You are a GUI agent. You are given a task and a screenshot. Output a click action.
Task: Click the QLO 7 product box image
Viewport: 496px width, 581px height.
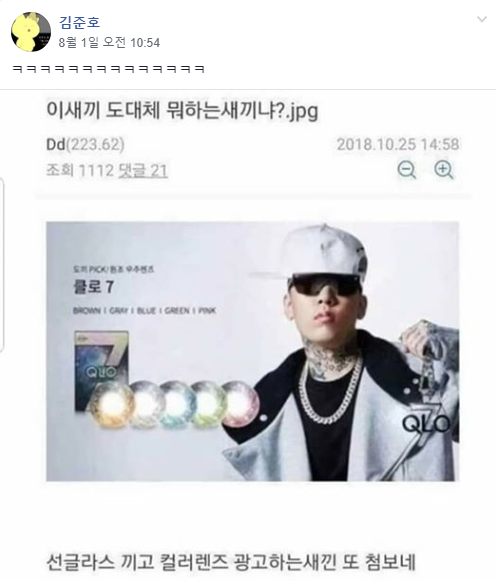tap(101, 368)
